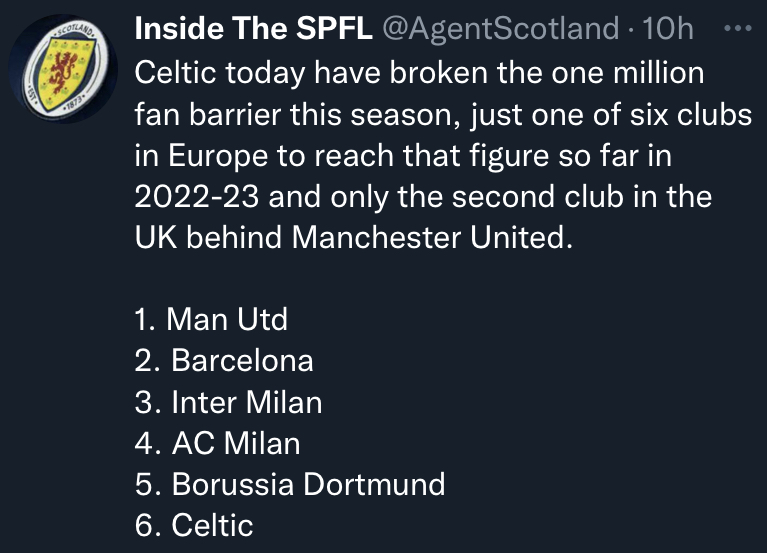The height and width of the screenshot is (553, 767).
Task: Click the '5. Borussia Dortmund' list line
Action: 289,484
